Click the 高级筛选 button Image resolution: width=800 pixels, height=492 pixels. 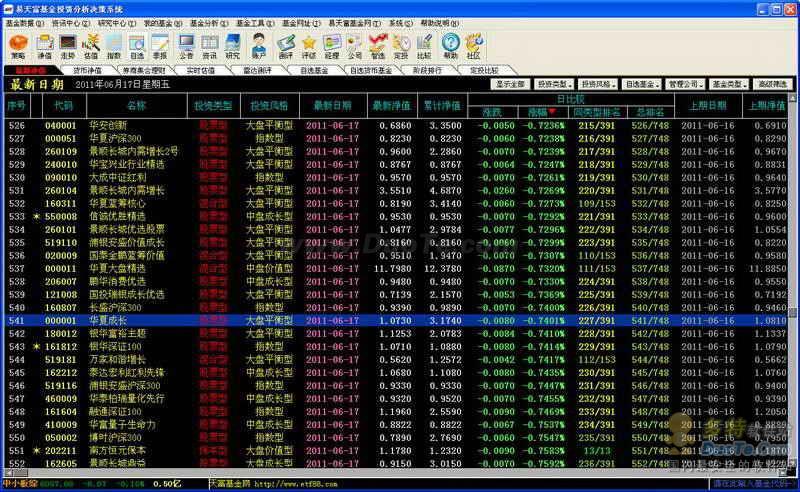[x=773, y=84]
